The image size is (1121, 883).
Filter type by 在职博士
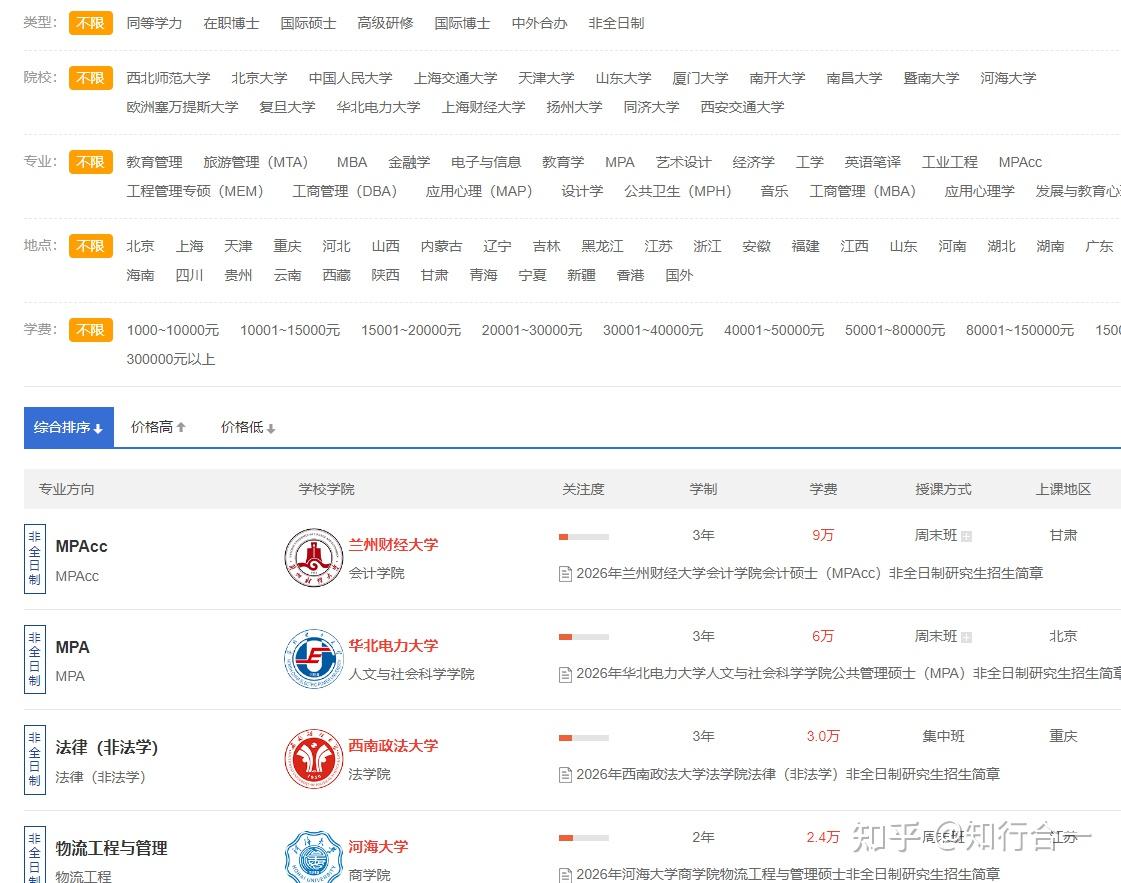coord(231,24)
